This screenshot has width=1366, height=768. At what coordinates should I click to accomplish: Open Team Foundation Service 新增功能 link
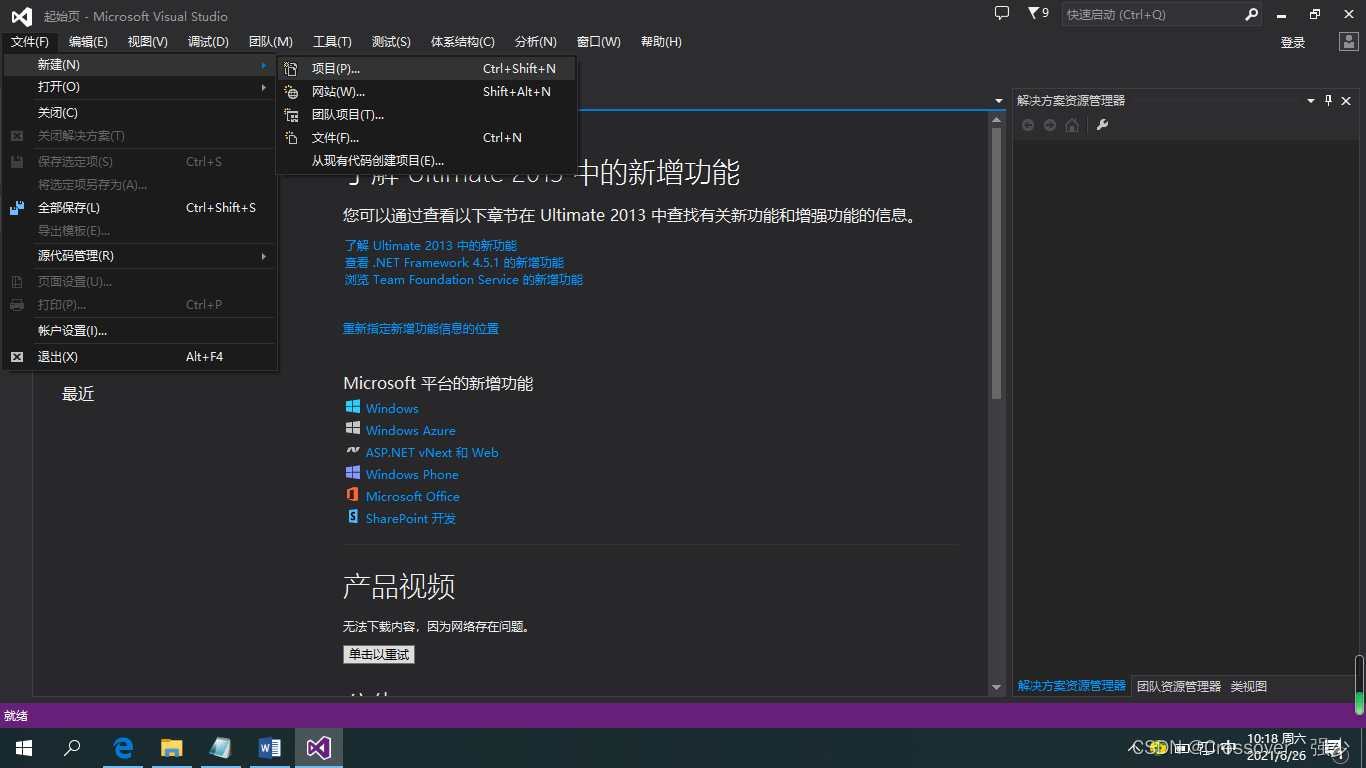(x=463, y=280)
